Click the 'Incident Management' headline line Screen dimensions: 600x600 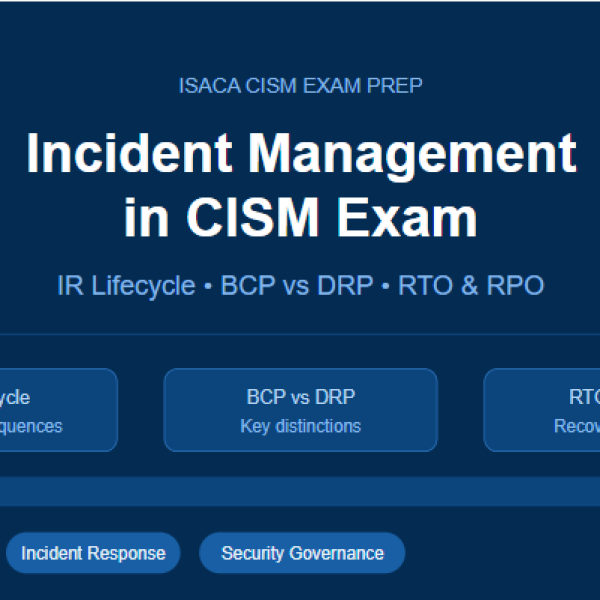click(x=300, y=154)
